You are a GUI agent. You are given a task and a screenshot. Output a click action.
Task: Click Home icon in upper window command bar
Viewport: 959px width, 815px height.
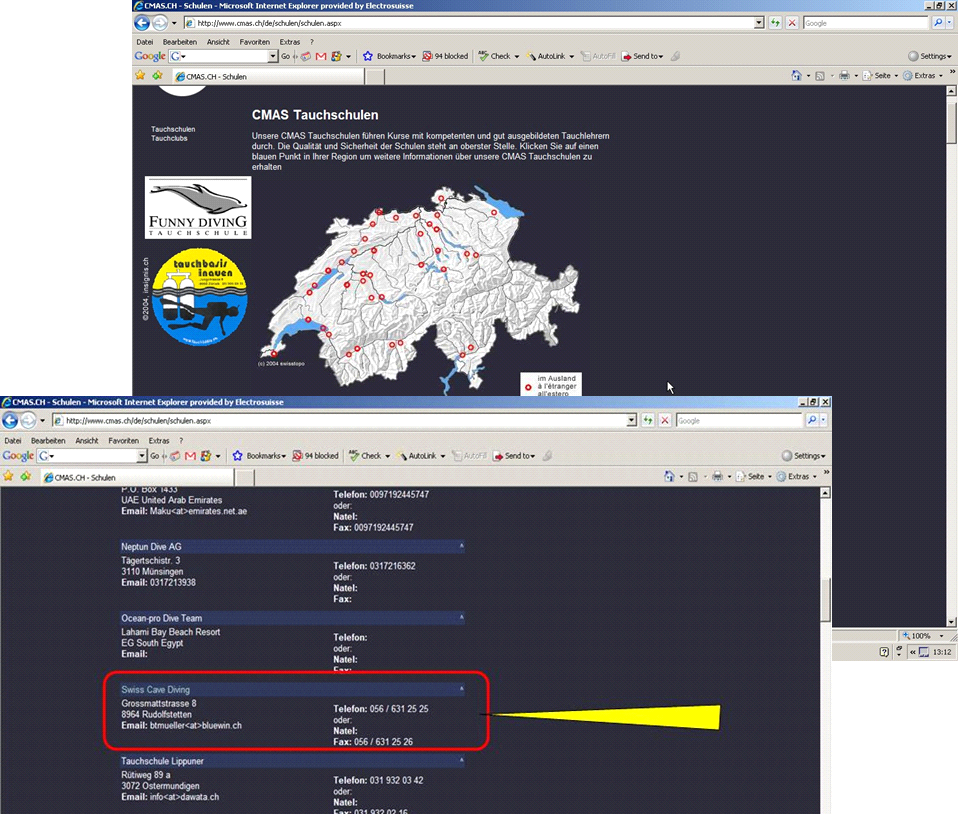point(796,76)
